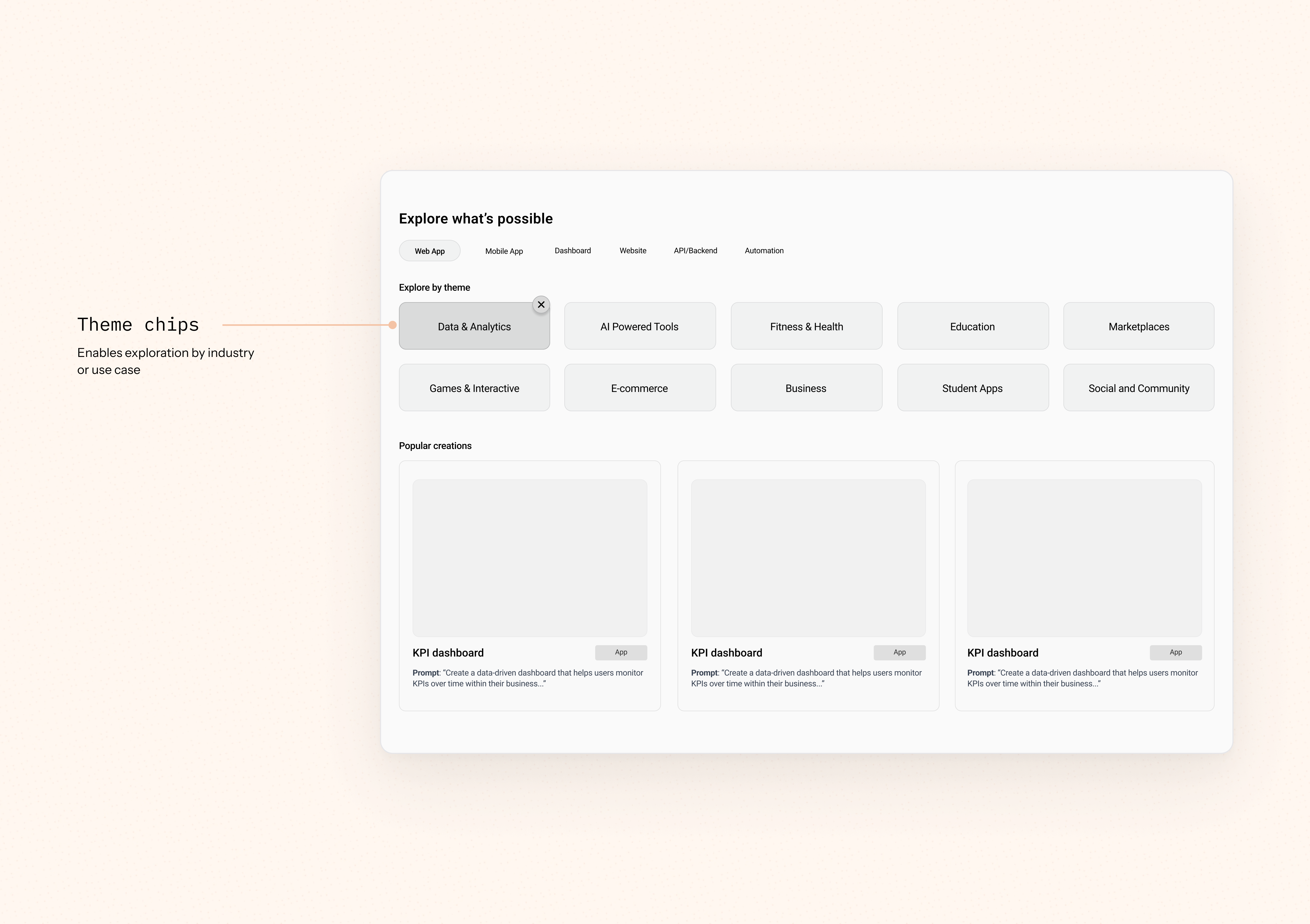Select the Automation tab

point(764,251)
